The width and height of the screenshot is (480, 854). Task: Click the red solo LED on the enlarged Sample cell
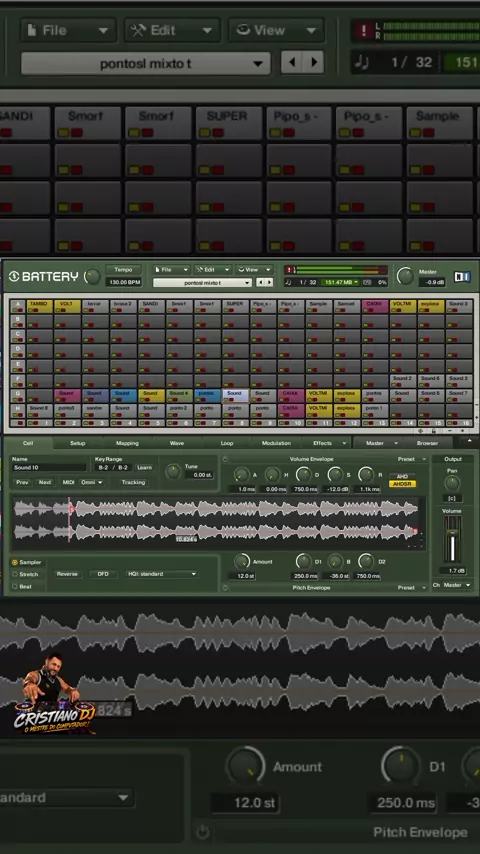(427, 132)
